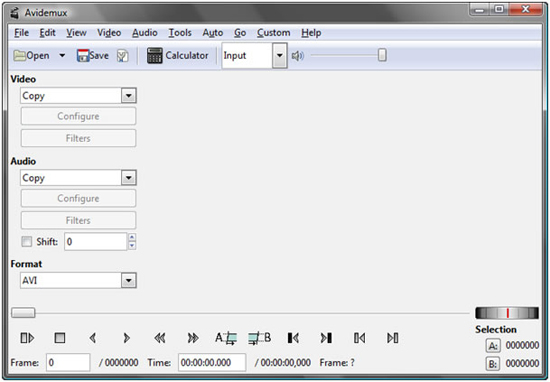Click the Frame number input field
Screen dimensions: 550x382
(x=68, y=362)
